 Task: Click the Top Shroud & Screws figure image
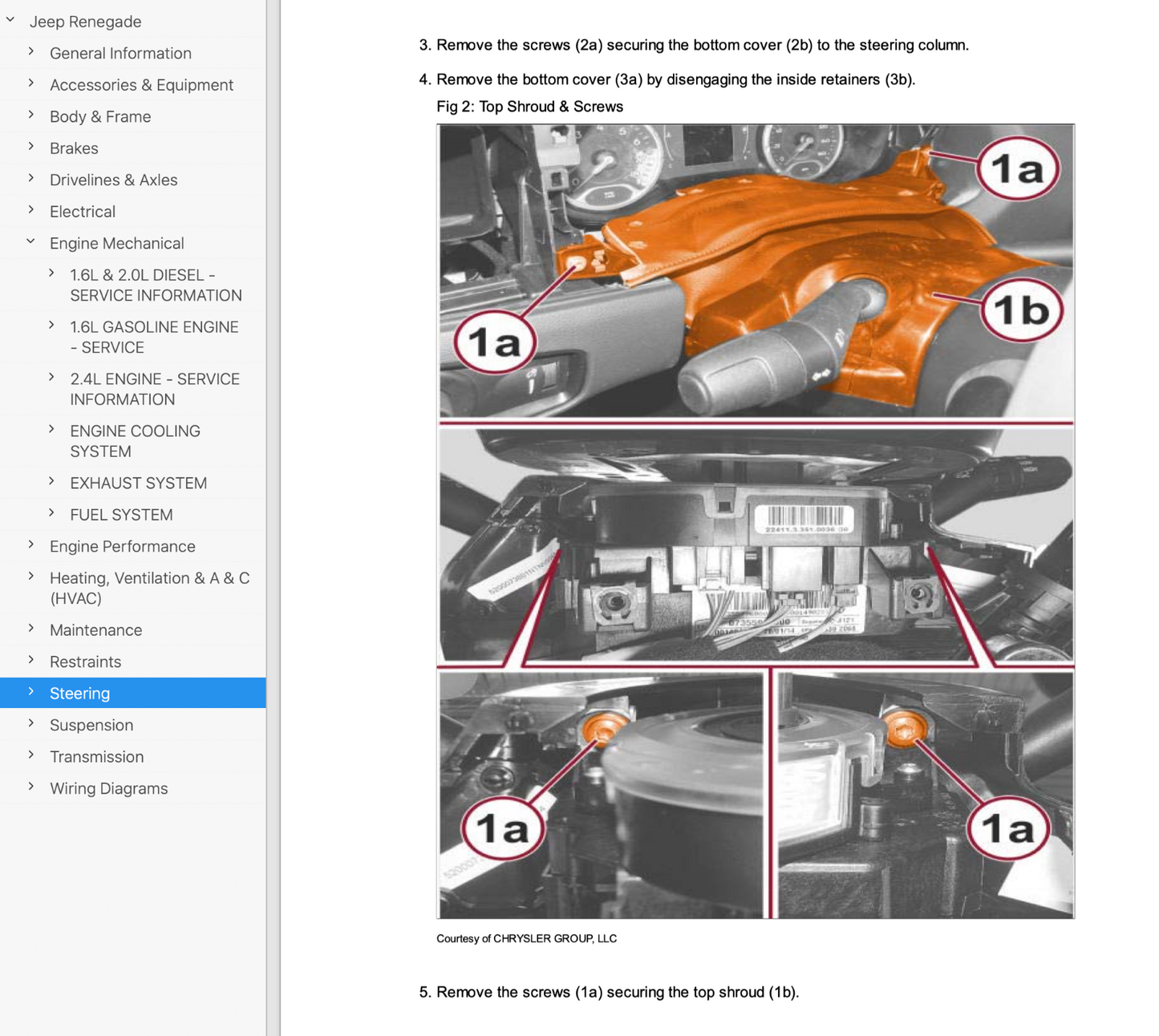(755, 520)
